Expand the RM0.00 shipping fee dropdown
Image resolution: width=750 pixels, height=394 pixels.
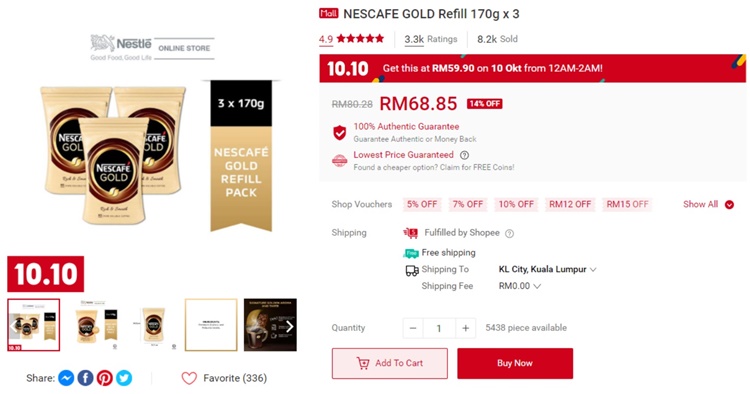519,286
